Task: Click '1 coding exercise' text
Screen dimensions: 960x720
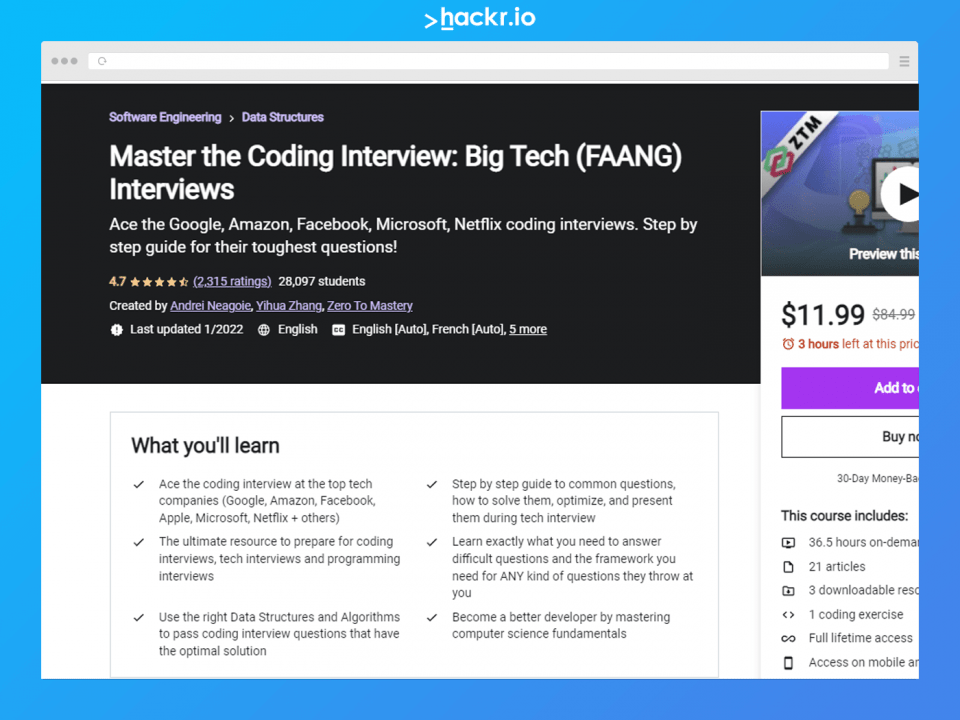Action: (855, 615)
